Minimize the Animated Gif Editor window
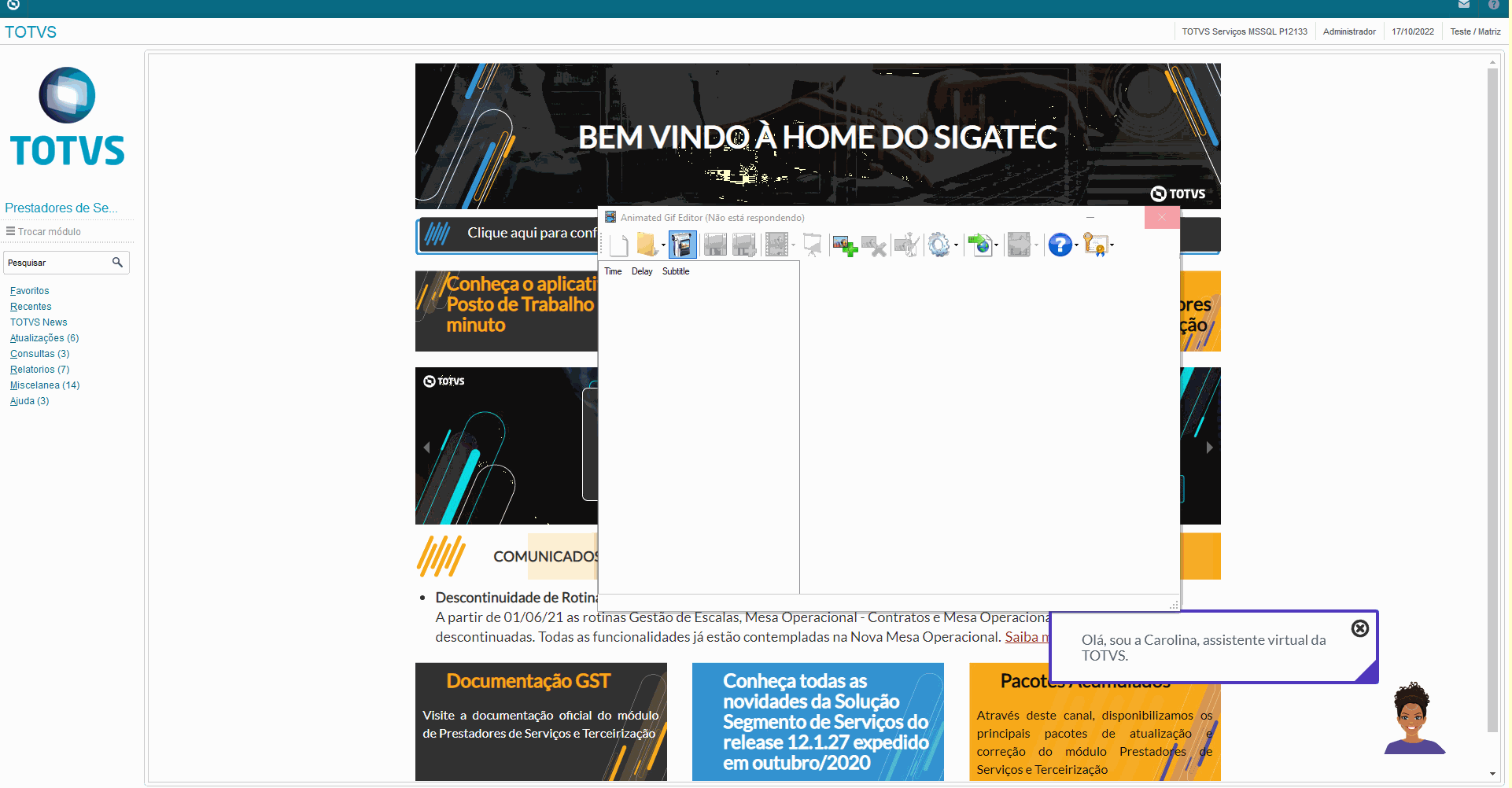The image size is (1512, 788). click(1090, 217)
